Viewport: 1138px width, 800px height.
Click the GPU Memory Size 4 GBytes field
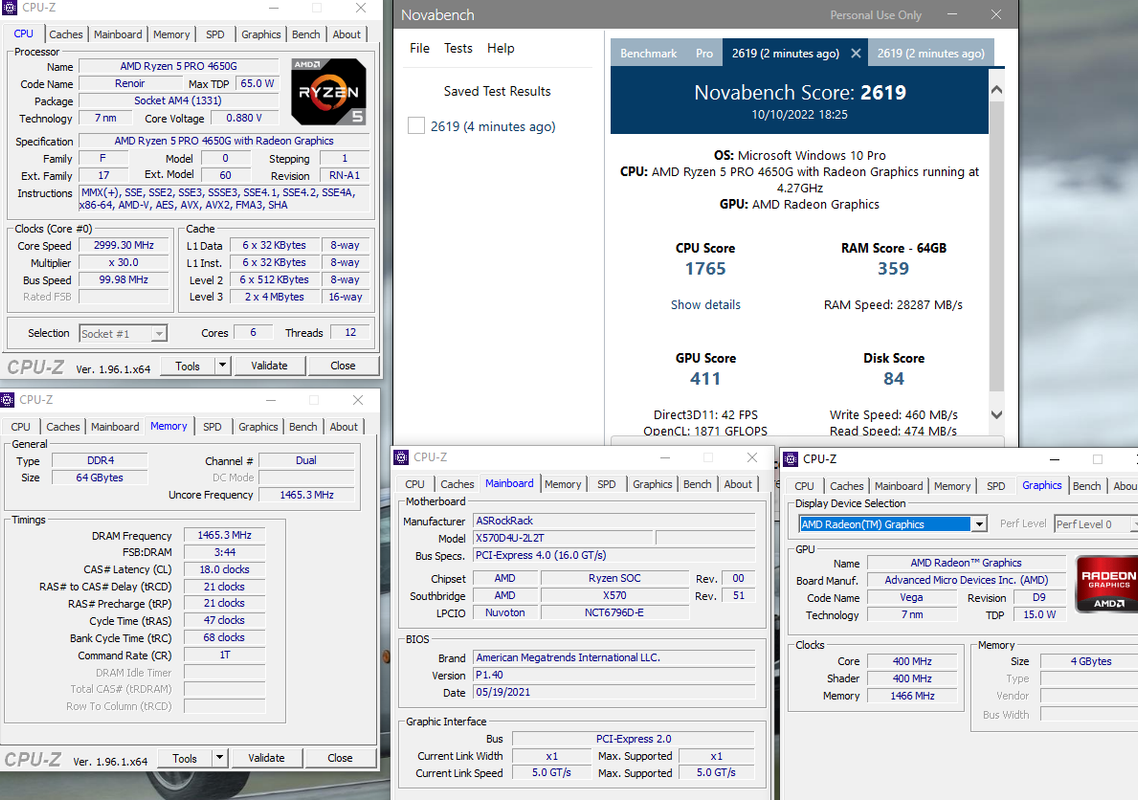pos(1089,661)
